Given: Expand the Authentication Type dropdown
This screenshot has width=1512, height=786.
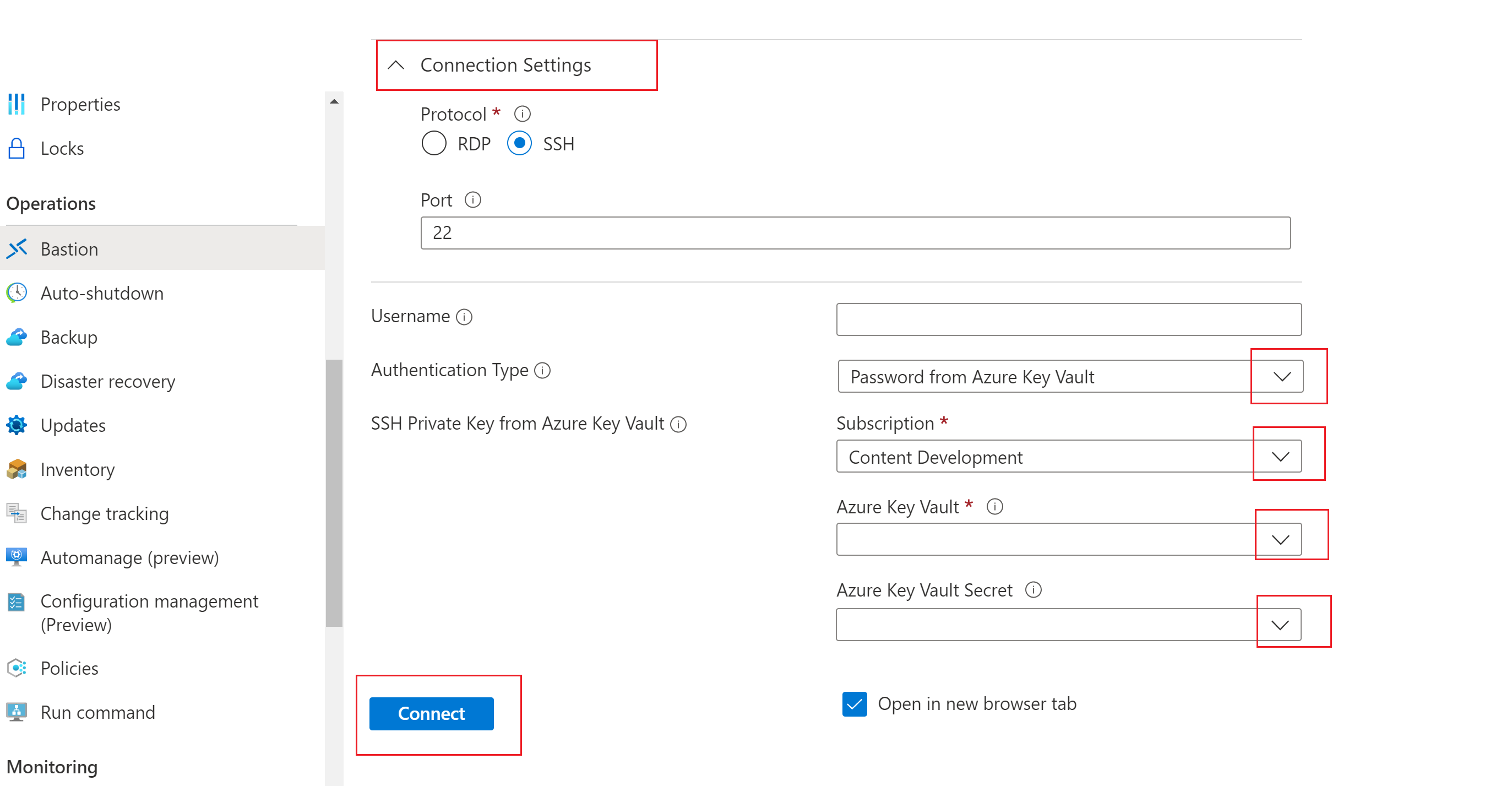Looking at the screenshot, I should [1280, 376].
